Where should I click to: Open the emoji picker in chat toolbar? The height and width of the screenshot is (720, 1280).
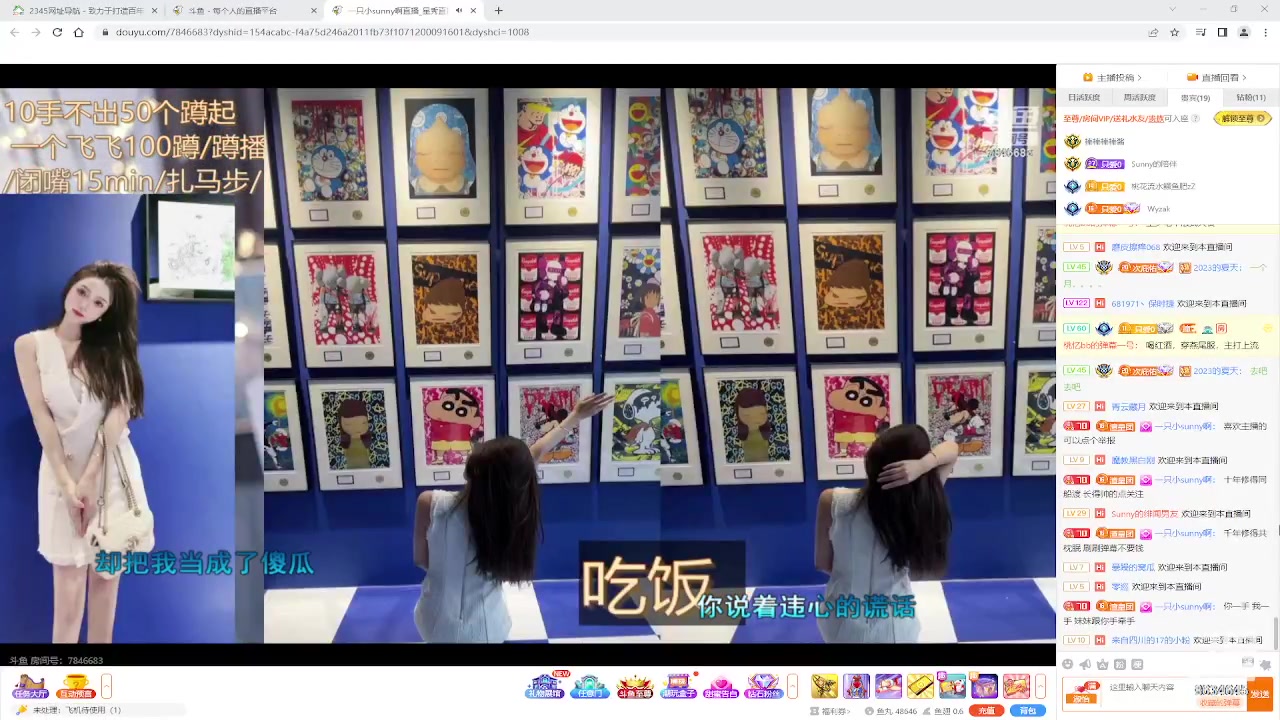(x=1067, y=664)
